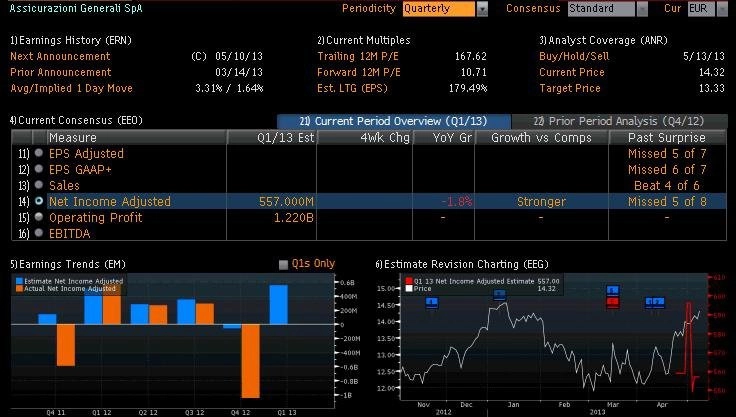Click the Assicurazioni Generali SpA title
The height and width of the screenshot is (417, 736).
pyautogui.click(x=76, y=8)
